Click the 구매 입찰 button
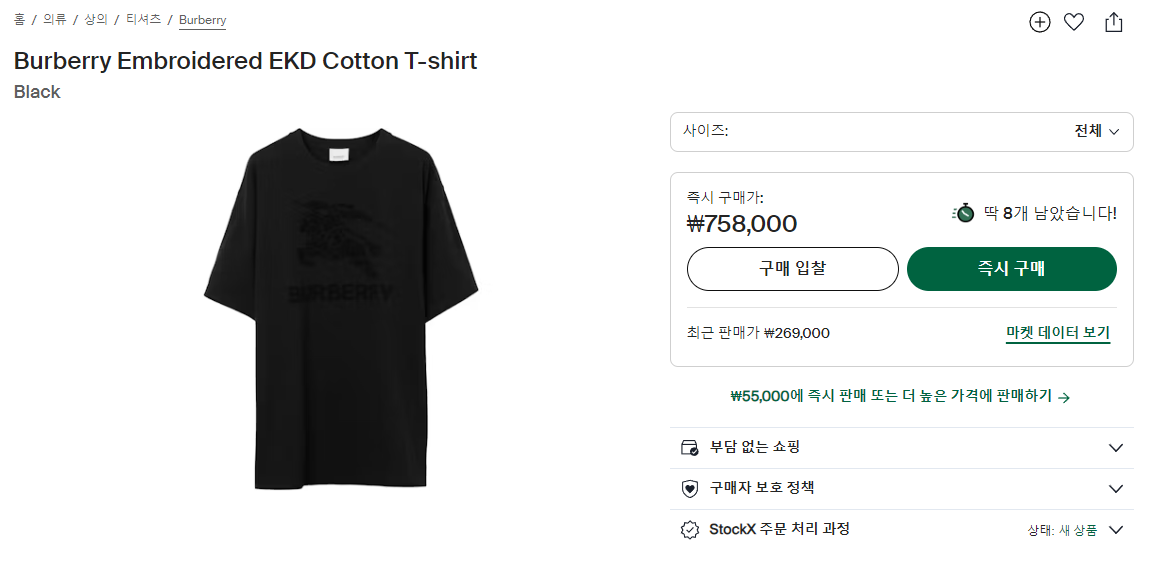Screen dimensions: 1164x572 click(x=792, y=269)
